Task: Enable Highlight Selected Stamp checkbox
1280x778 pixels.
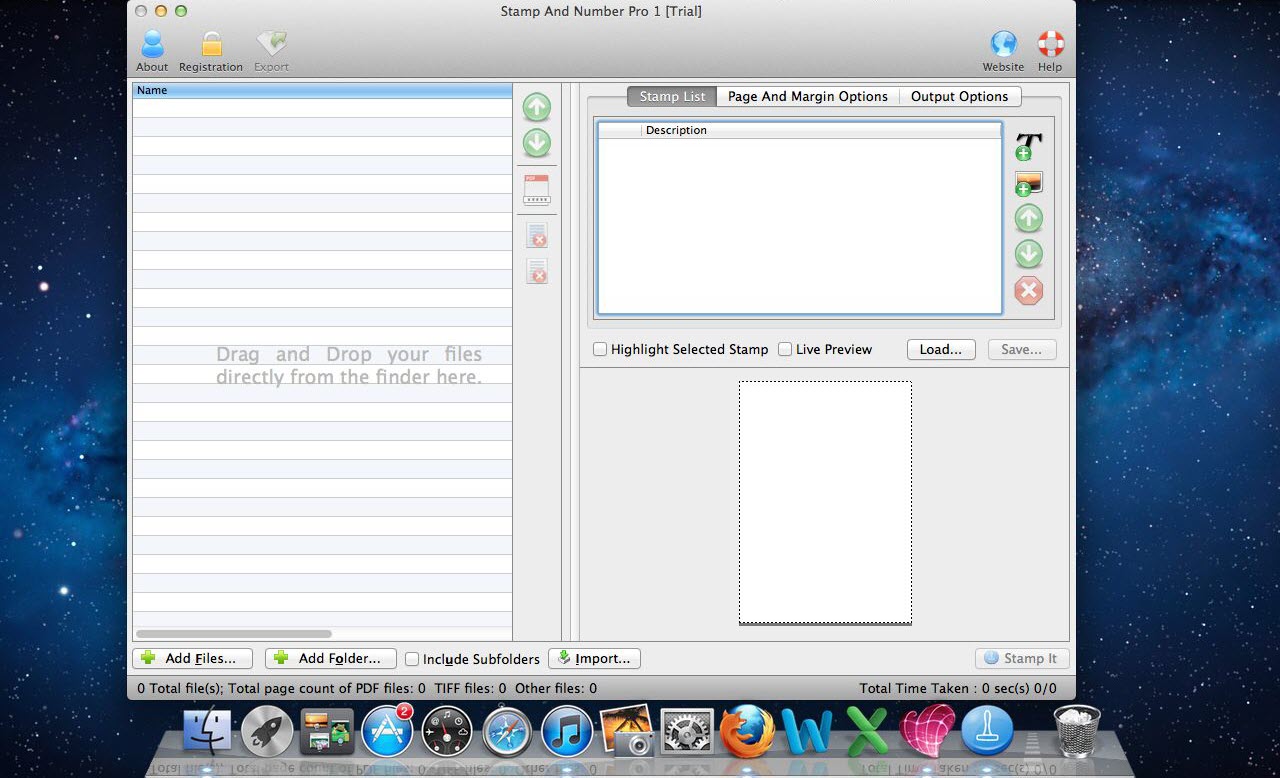Action: click(x=600, y=349)
